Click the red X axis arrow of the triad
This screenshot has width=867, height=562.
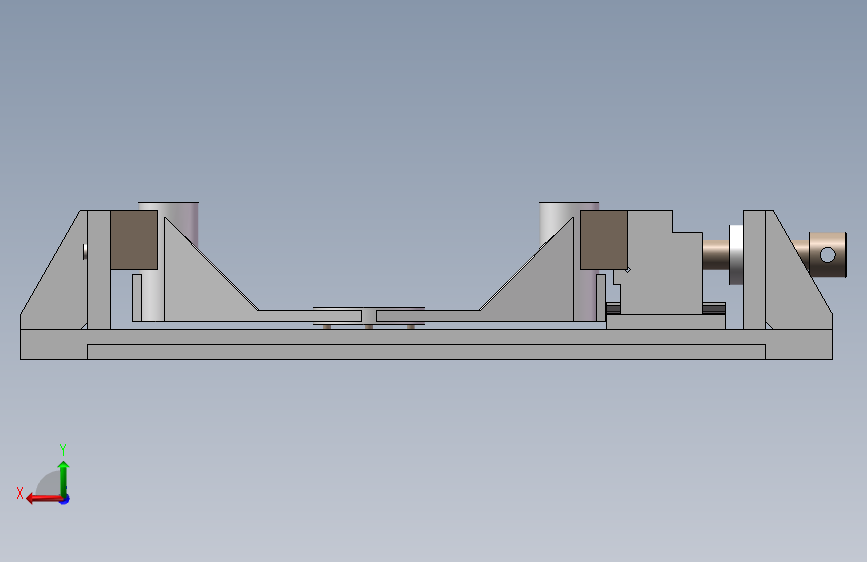45,498
